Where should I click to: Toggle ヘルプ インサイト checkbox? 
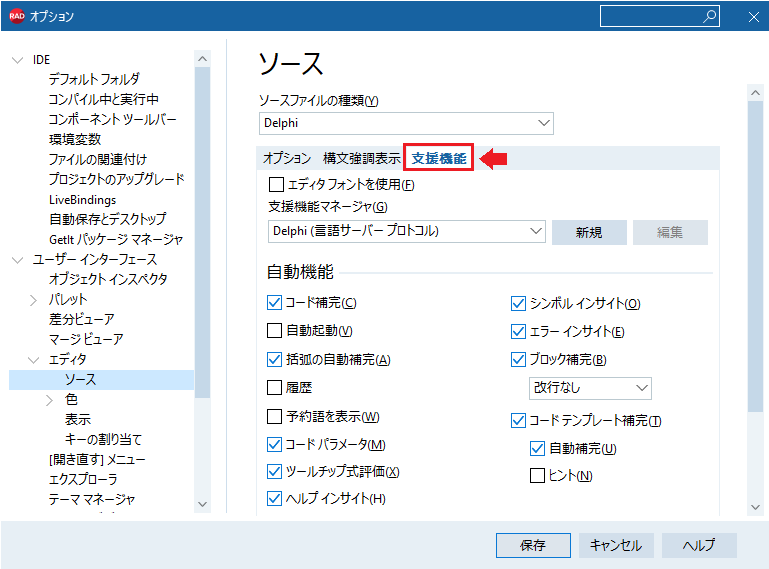[274, 498]
